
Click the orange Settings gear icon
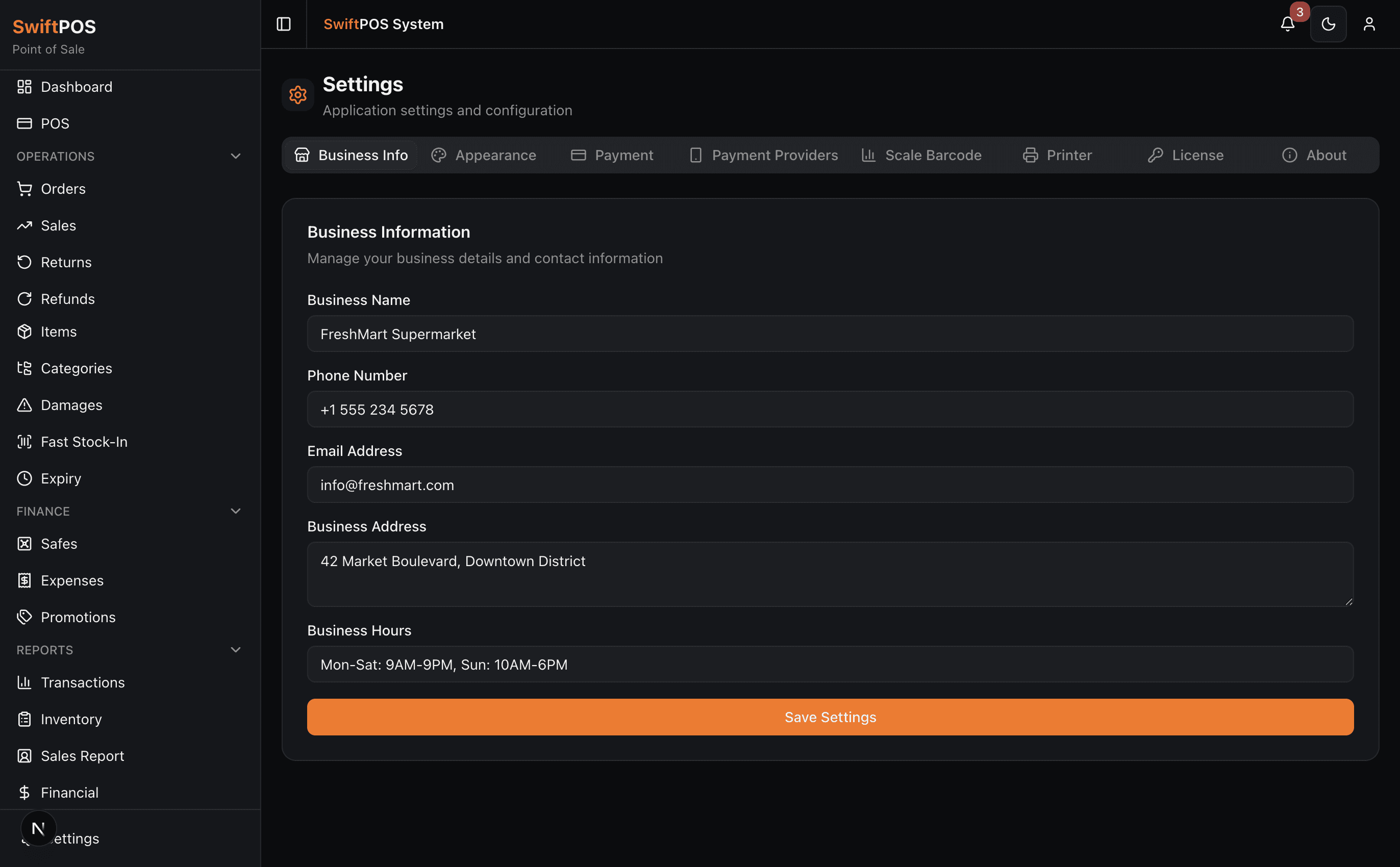tap(297, 95)
